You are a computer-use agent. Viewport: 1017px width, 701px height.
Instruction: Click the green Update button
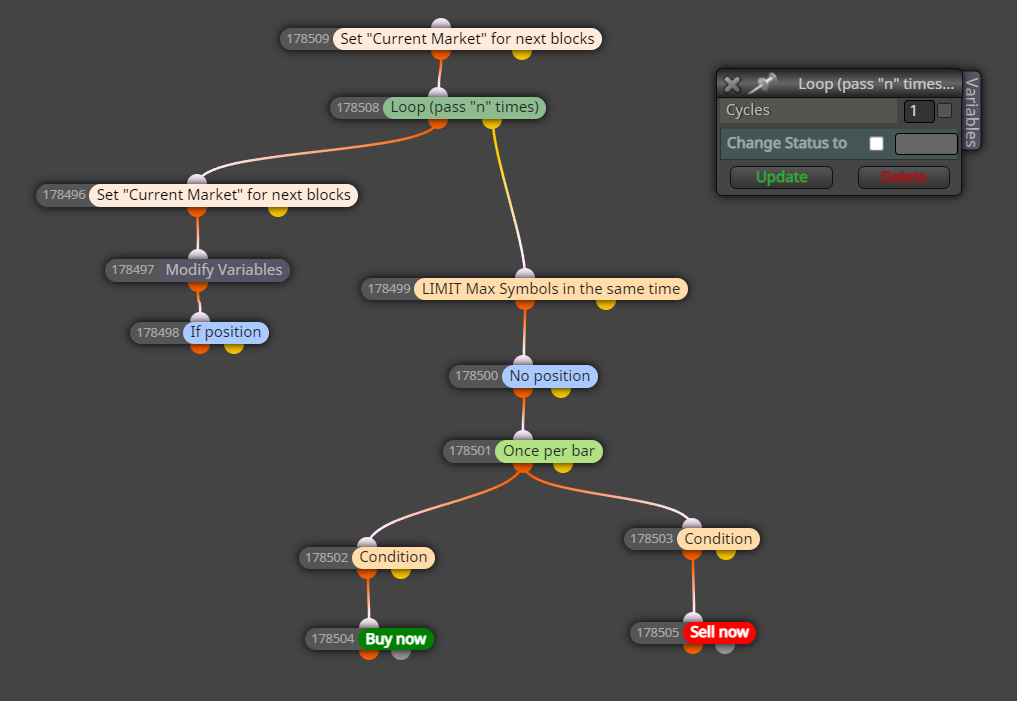click(781, 177)
